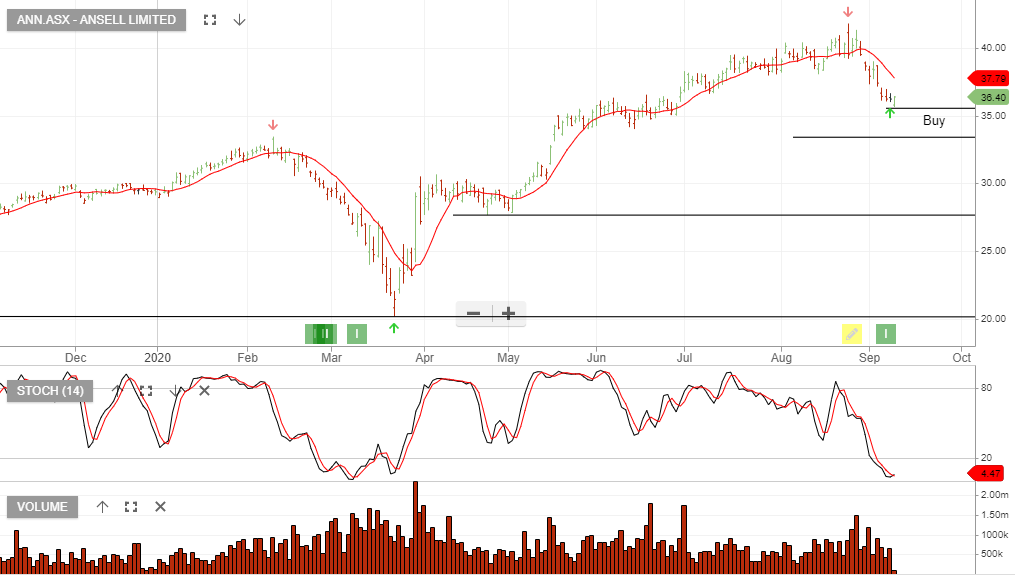1015x576 pixels.
Task: Click the 'Aug' date axis label
Action: (781, 357)
